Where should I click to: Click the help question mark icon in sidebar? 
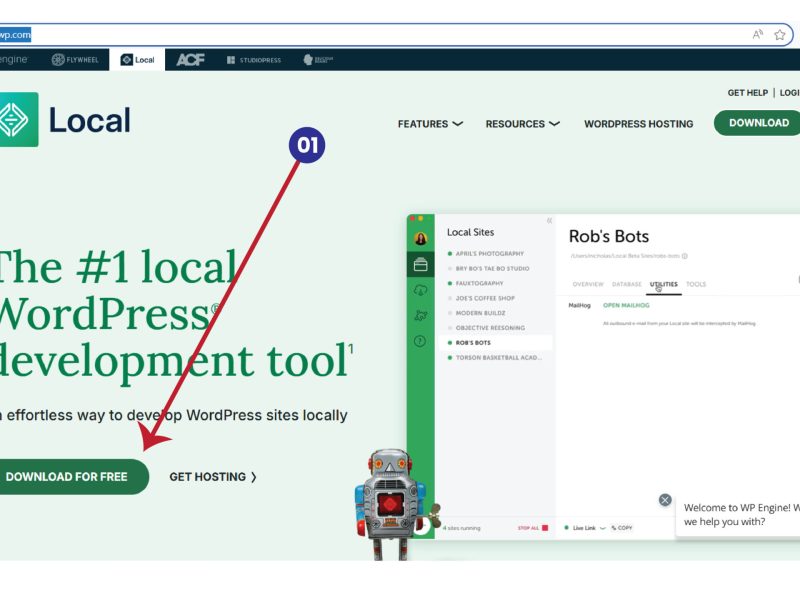[x=420, y=341]
